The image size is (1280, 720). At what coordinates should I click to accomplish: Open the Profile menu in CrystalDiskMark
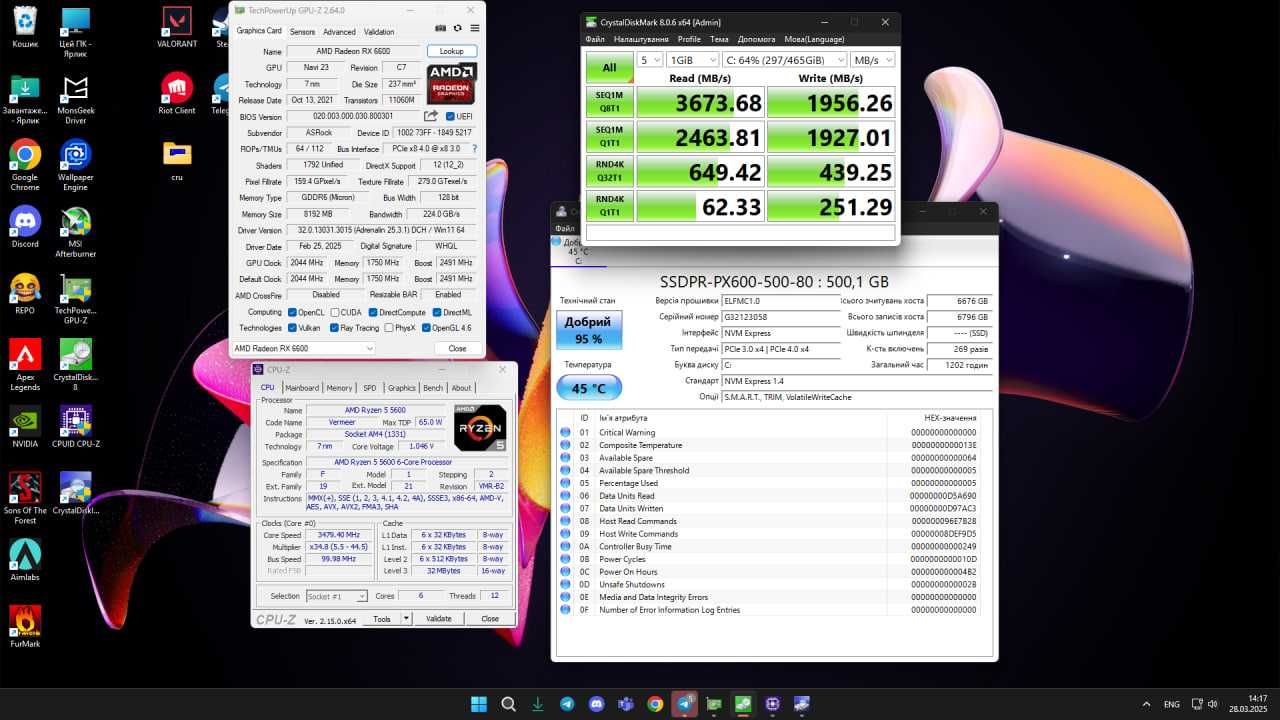tap(689, 39)
